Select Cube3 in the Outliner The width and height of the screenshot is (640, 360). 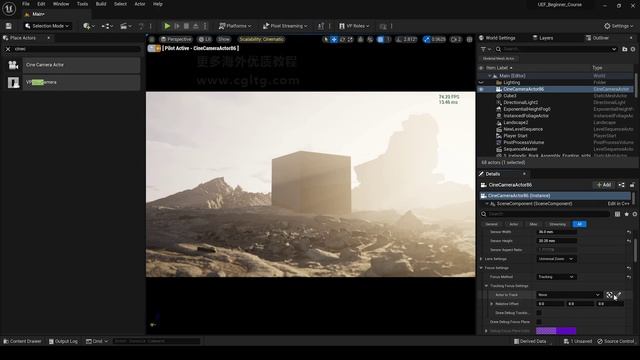click(x=509, y=96)
